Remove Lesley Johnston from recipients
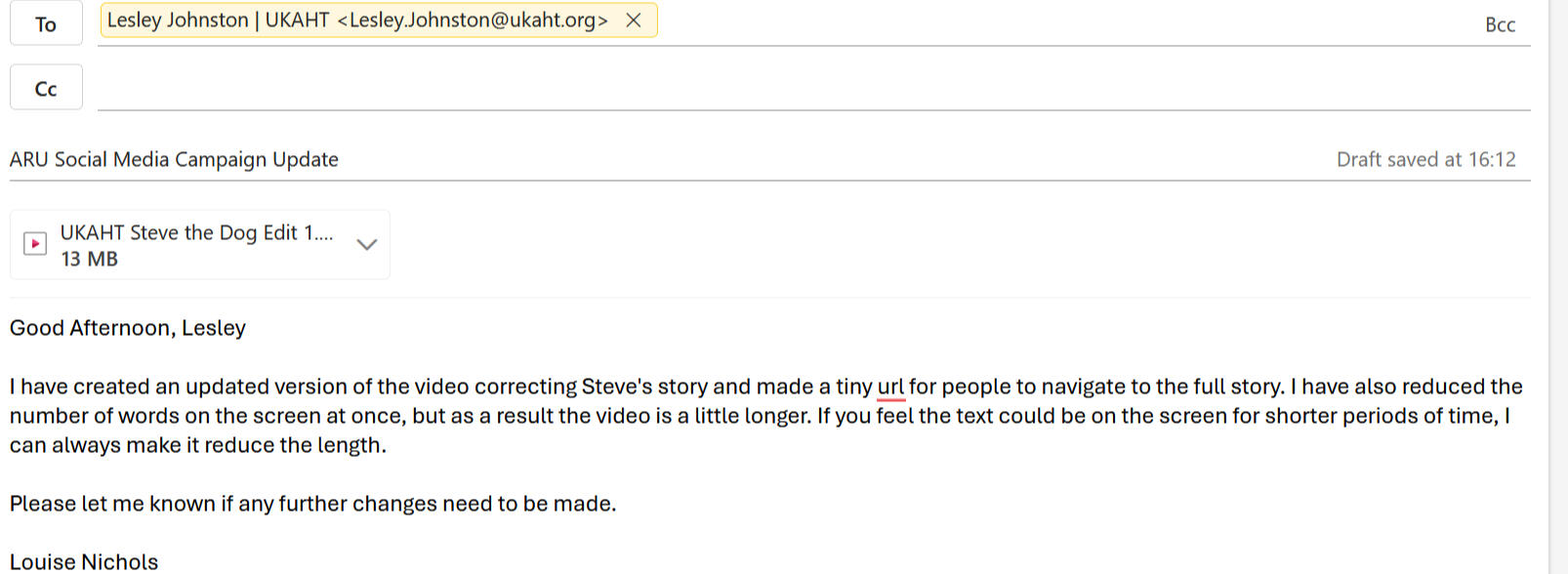 (634, 20)
